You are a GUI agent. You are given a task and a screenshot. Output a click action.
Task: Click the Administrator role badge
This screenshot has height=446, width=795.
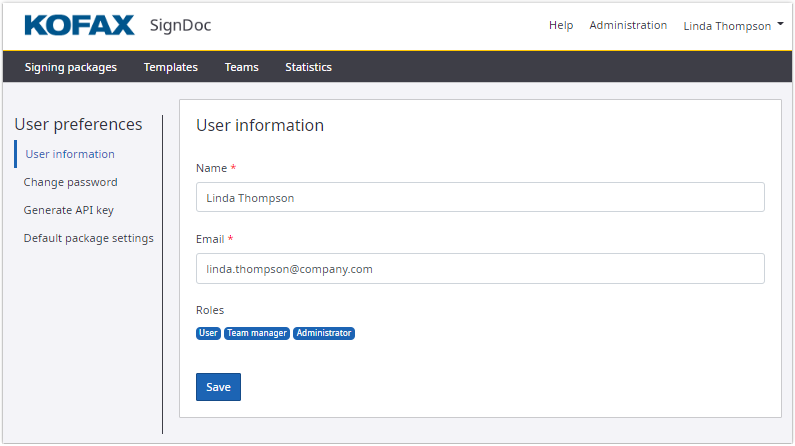[x=324, y=333]
